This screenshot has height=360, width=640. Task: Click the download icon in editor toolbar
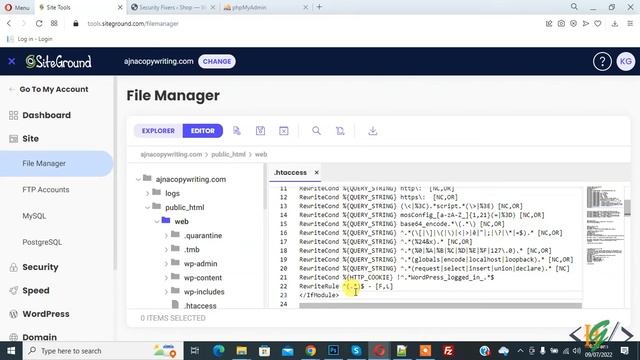tap(373, 131)
